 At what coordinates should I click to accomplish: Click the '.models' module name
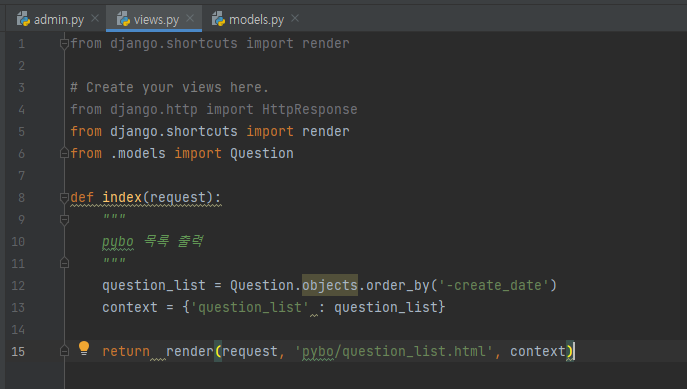[x=138, y=153]
